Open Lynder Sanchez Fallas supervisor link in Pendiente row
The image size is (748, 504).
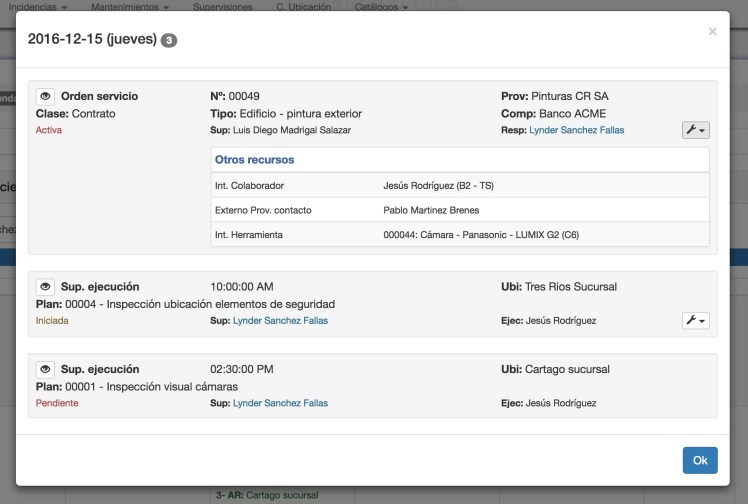pos(280,403)
